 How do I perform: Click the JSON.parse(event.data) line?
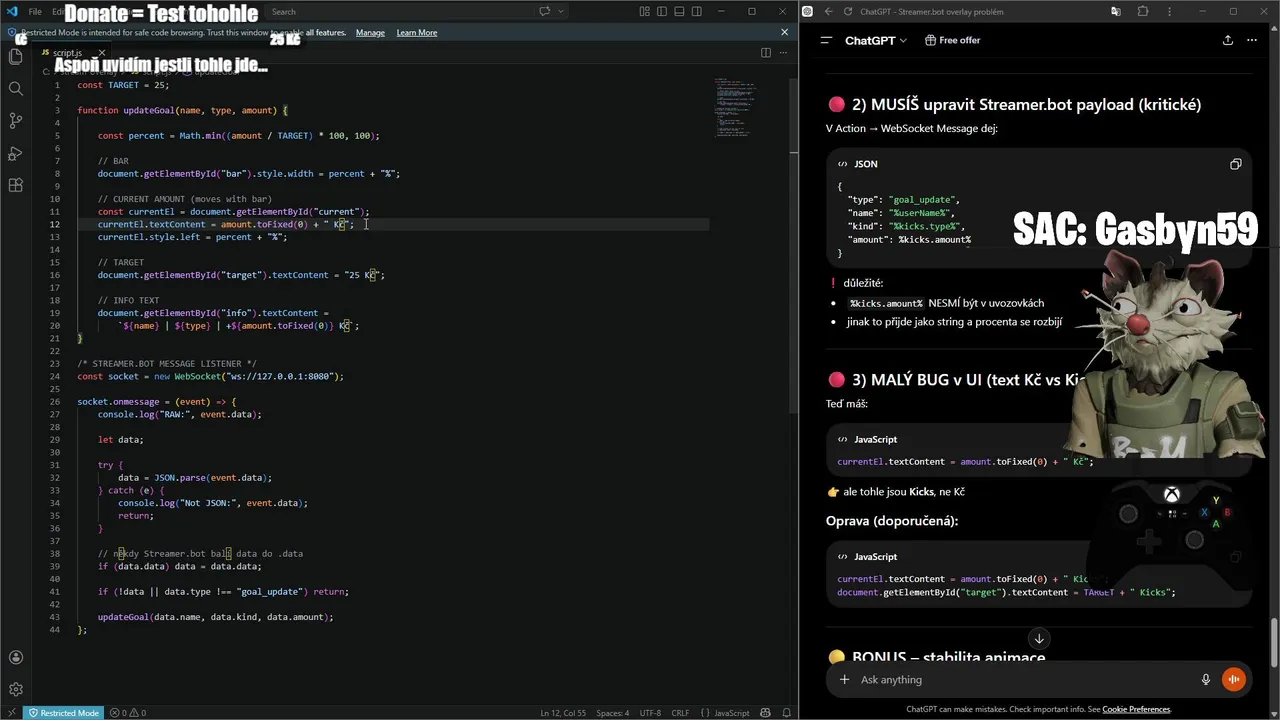click(195, 477)
